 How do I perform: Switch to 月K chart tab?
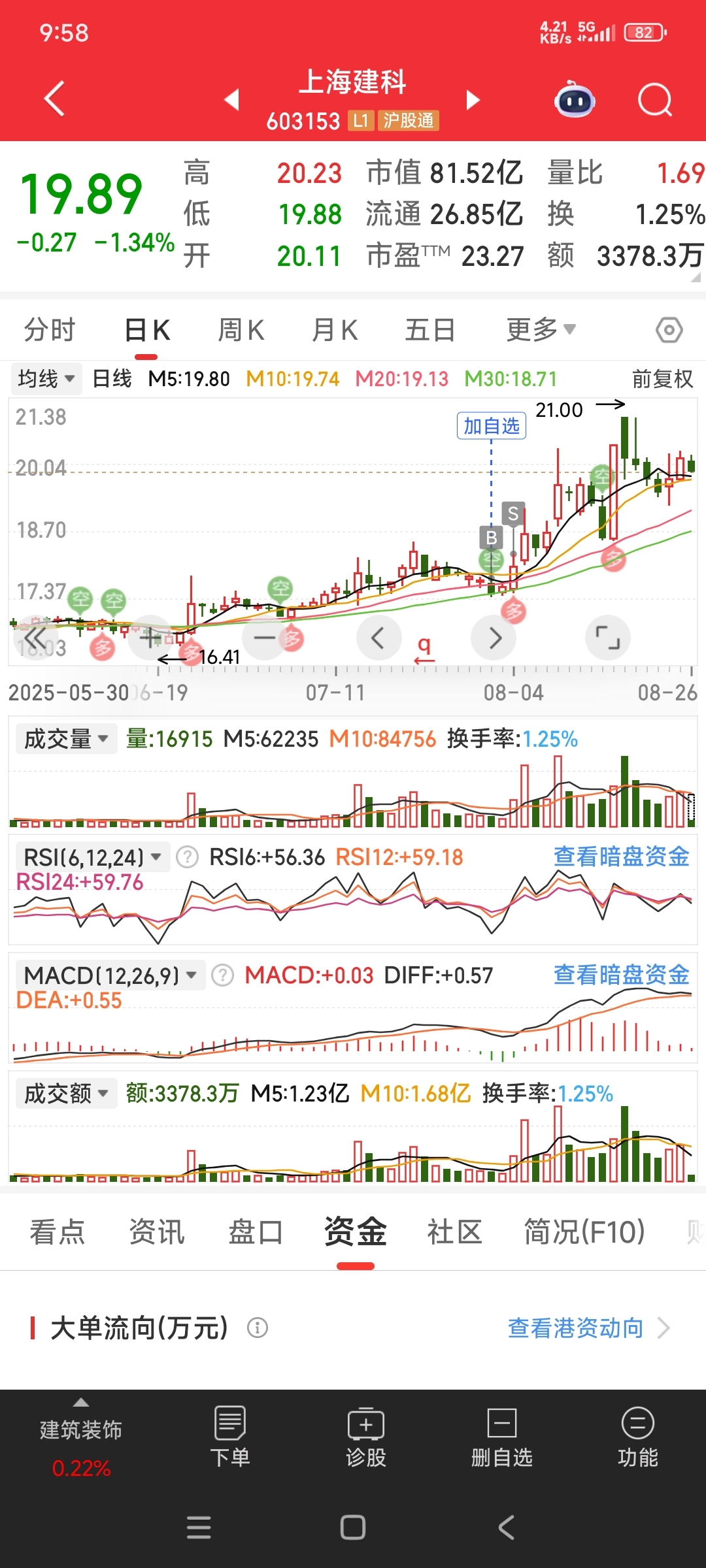335,330
